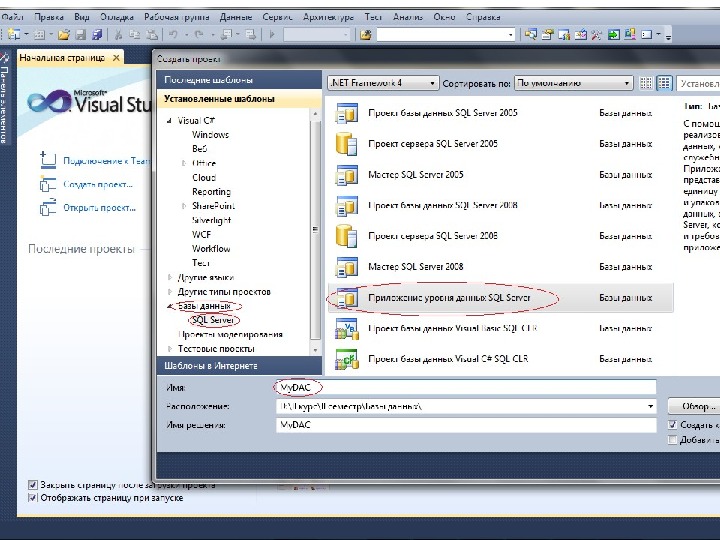The image size is (720, 540).
Task: Select the SQL Server 2008 wizard template
Action: [x=501, y=267]
